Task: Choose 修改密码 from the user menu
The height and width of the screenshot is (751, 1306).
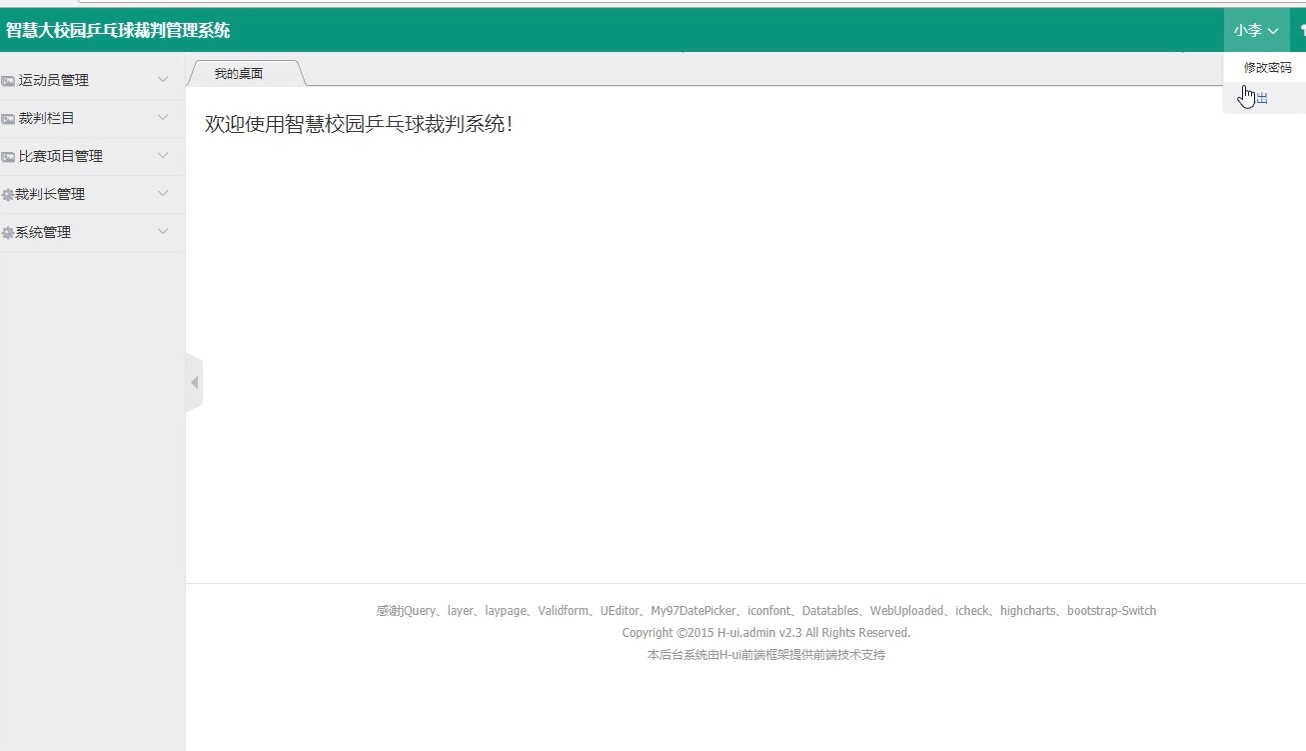Action: pyautogui.click(x=1267, y=67)
